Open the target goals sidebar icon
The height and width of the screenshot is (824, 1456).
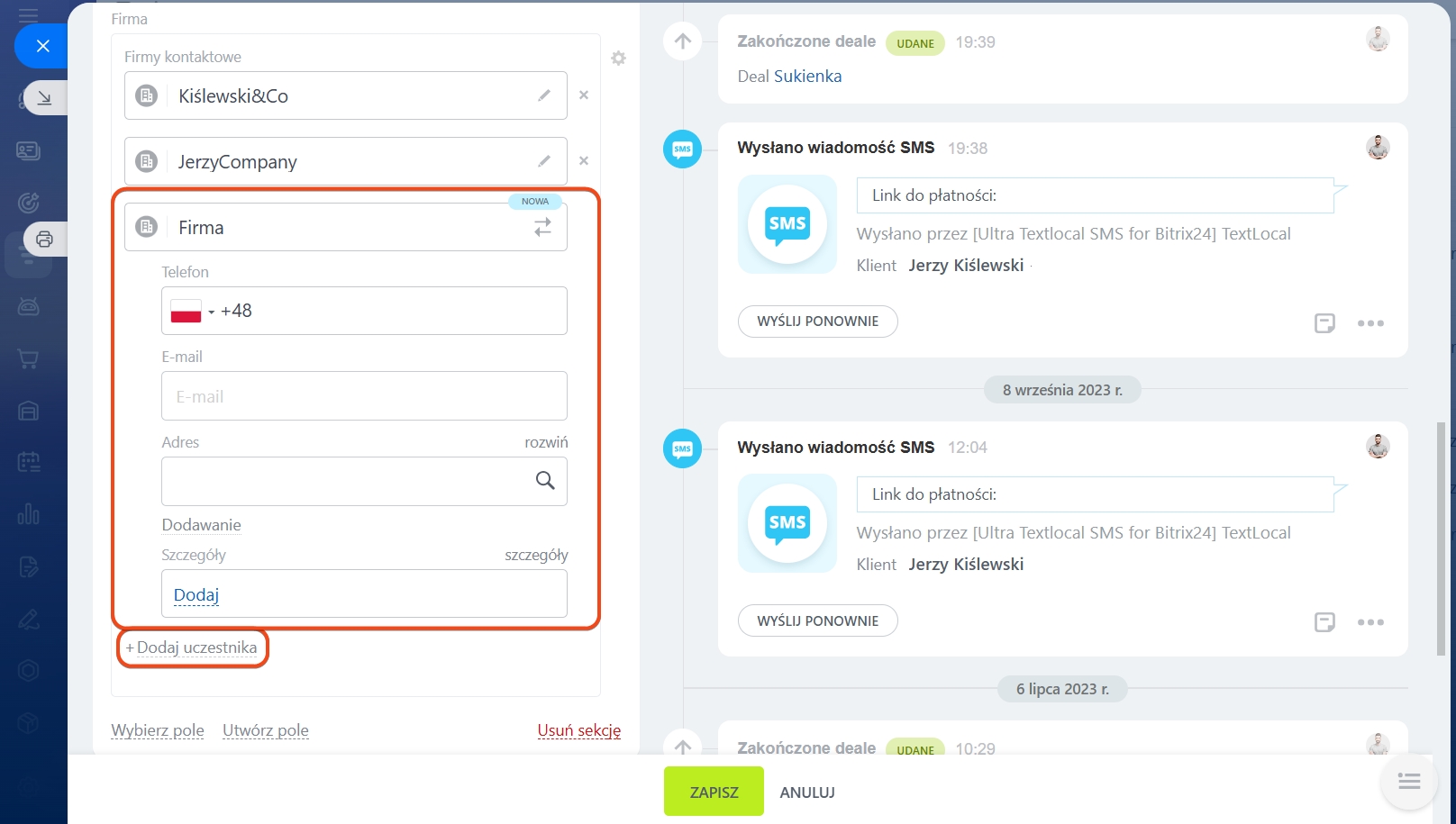point(29,203)
